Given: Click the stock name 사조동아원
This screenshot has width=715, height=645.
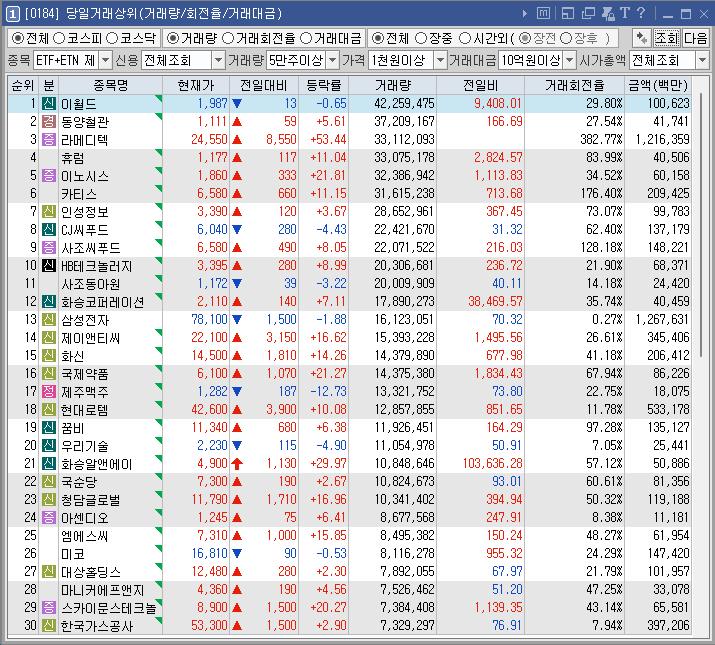Looking at the screenshot, I should pyautogui.click(x=91, y=284).
